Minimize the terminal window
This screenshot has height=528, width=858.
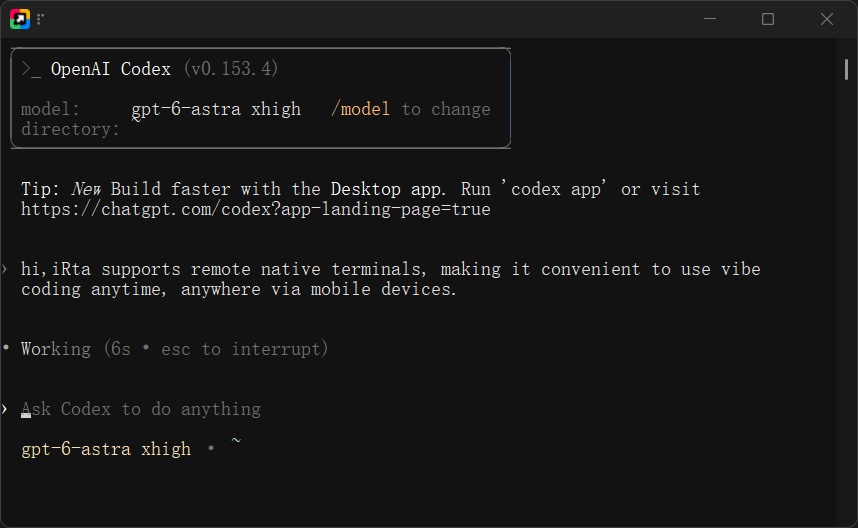[x=710, y=19]
